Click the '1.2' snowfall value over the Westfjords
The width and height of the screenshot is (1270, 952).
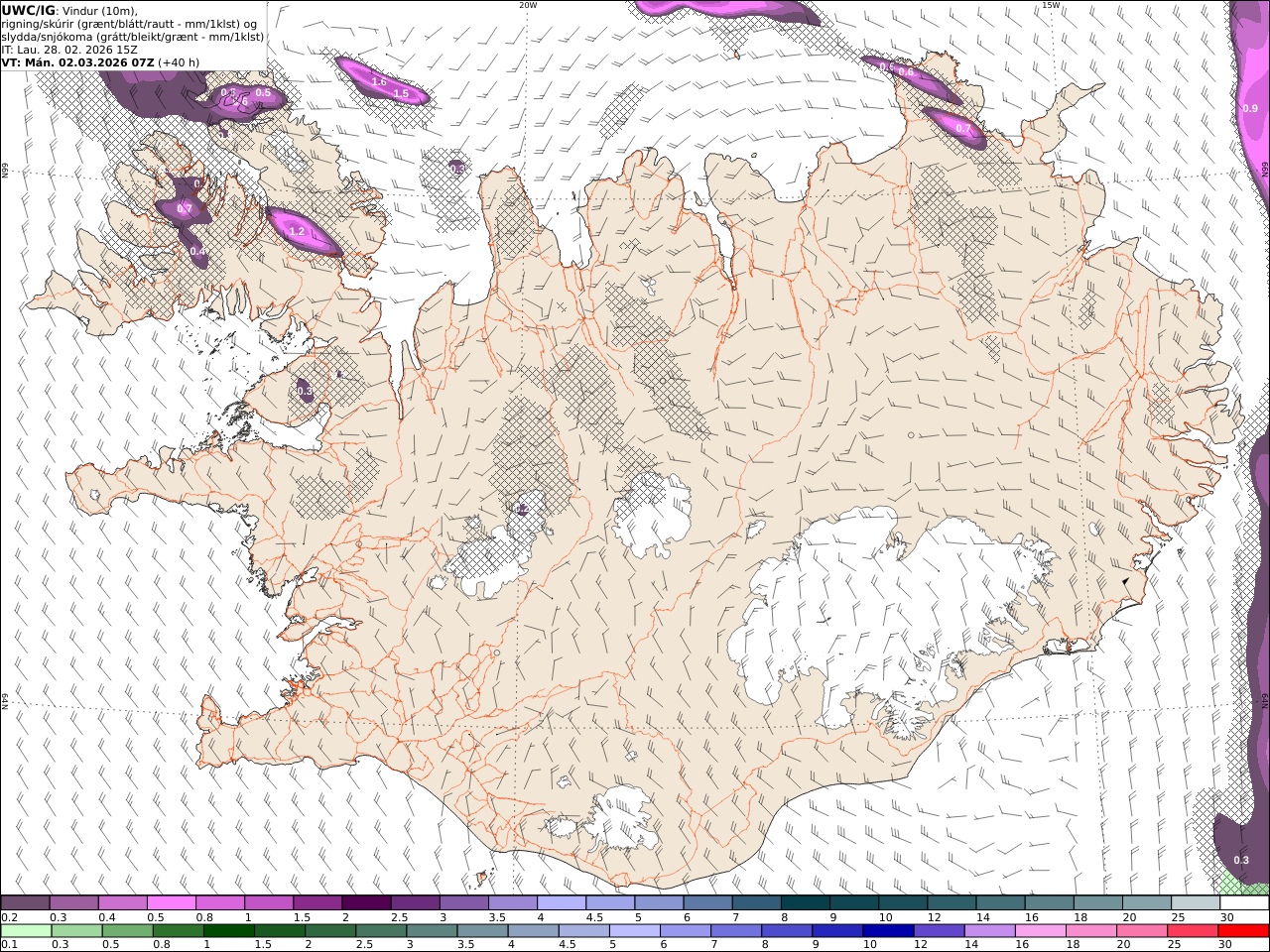296,231
